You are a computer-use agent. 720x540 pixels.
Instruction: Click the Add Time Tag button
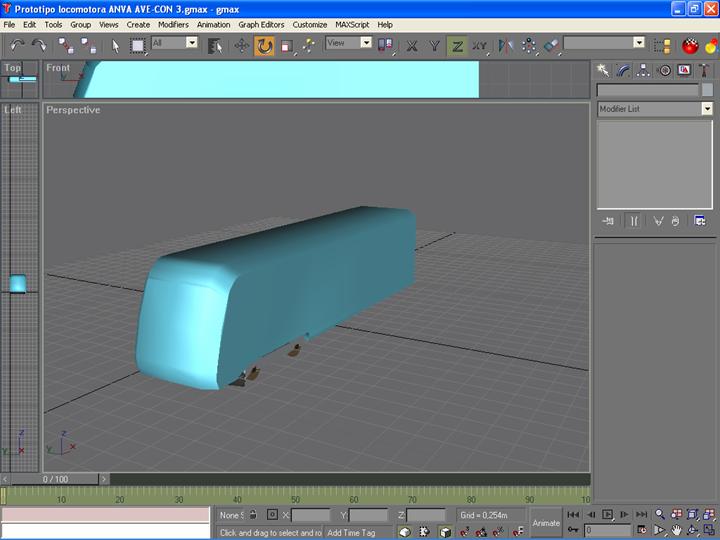click(351, 532)
